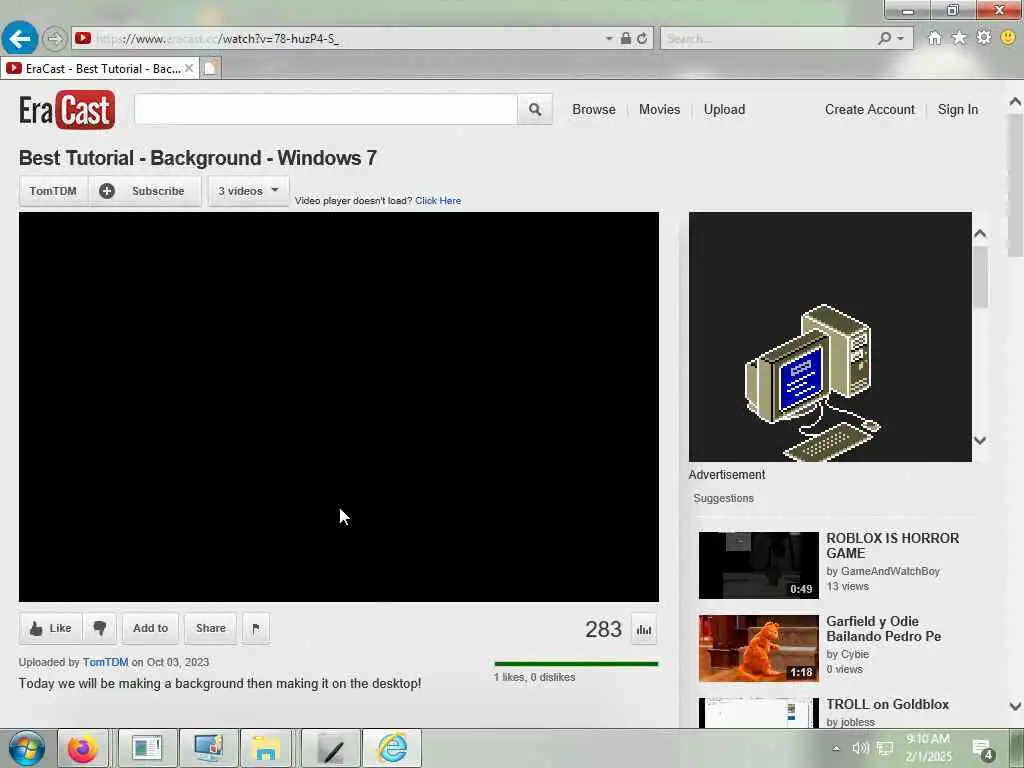The height and width of the screenshot is (768, 1024).
Task: Open the browser Home icon
Action: click(935, 38)
